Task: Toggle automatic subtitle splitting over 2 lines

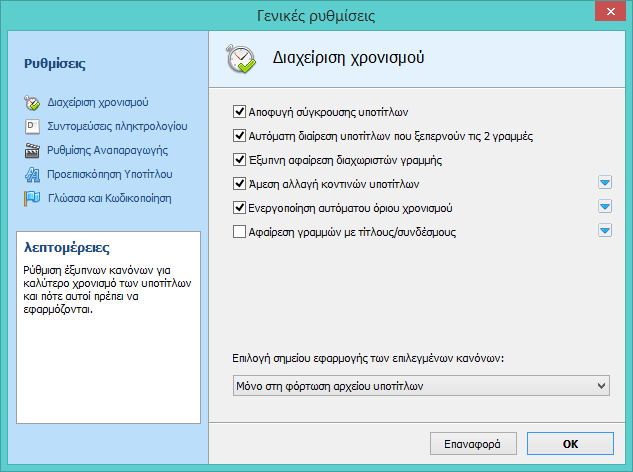Action: (239, 136)
